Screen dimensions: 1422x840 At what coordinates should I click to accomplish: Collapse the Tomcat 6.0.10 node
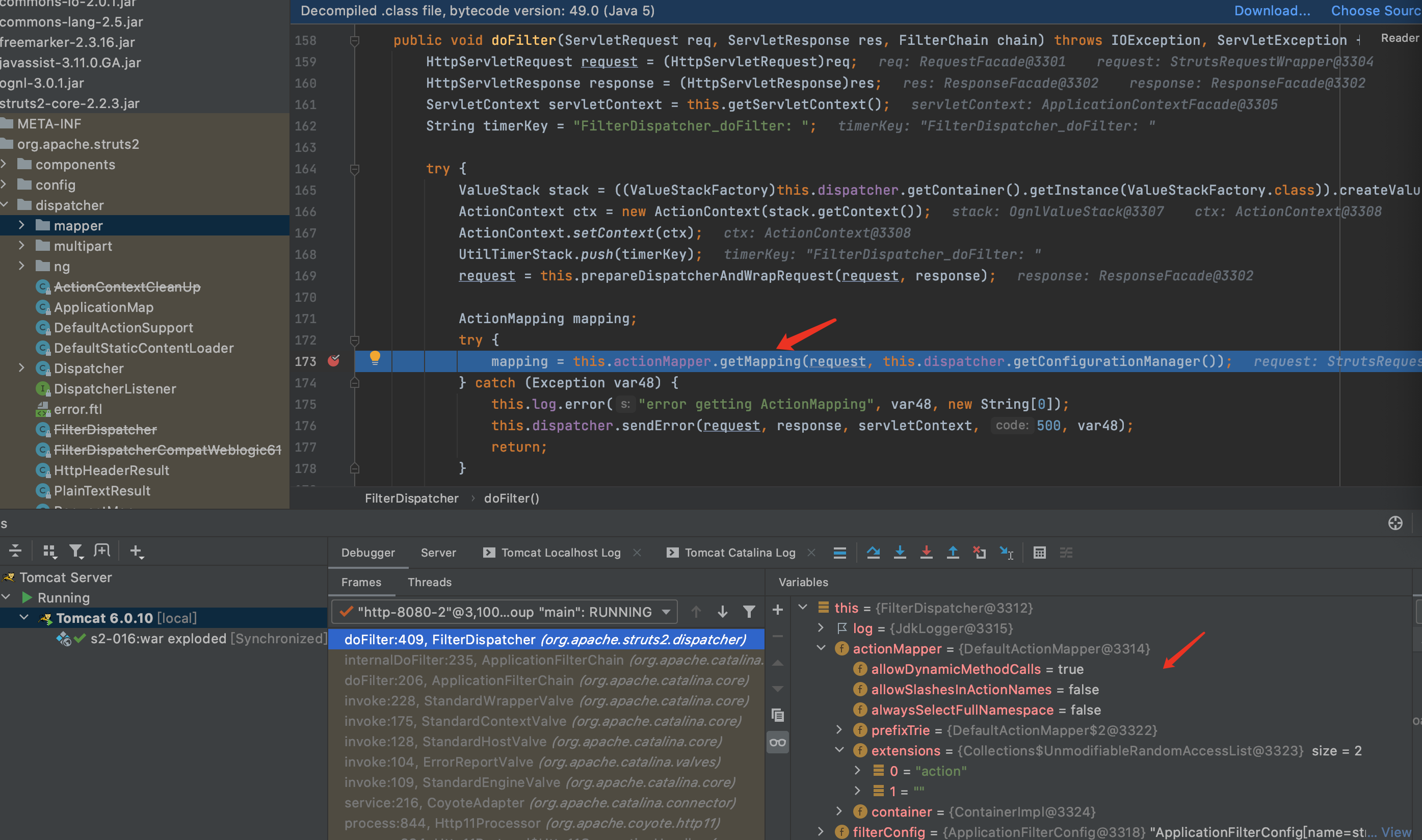24,618
